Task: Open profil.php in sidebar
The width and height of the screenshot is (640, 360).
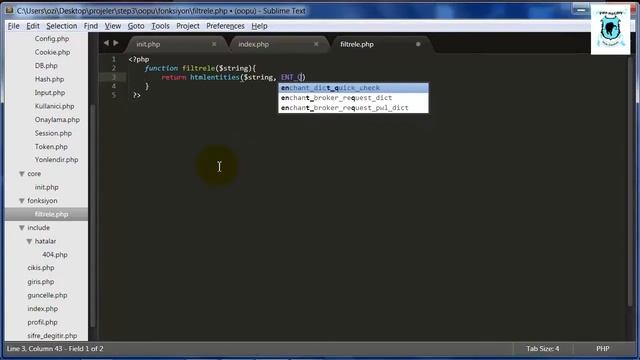Action: coord(42,322)
